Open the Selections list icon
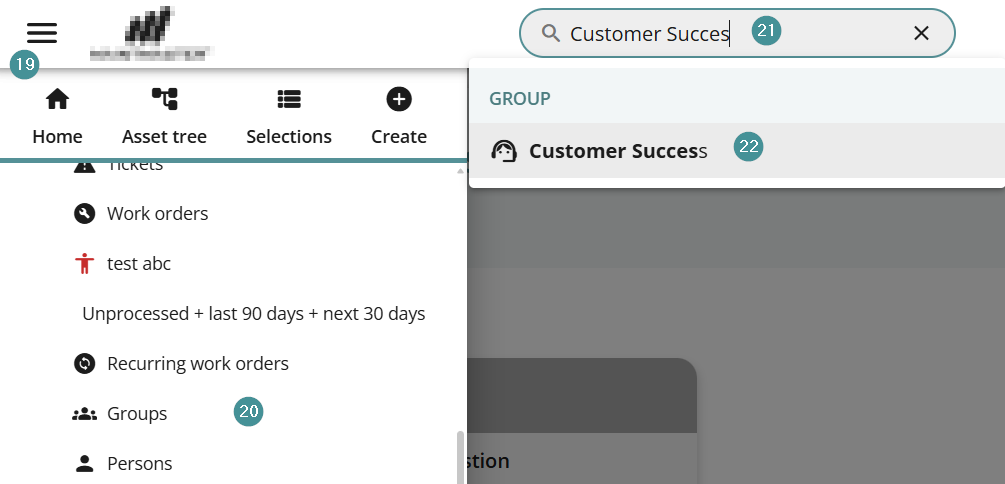Screen dimensions: 1005x484 click(x=289, y=99)
